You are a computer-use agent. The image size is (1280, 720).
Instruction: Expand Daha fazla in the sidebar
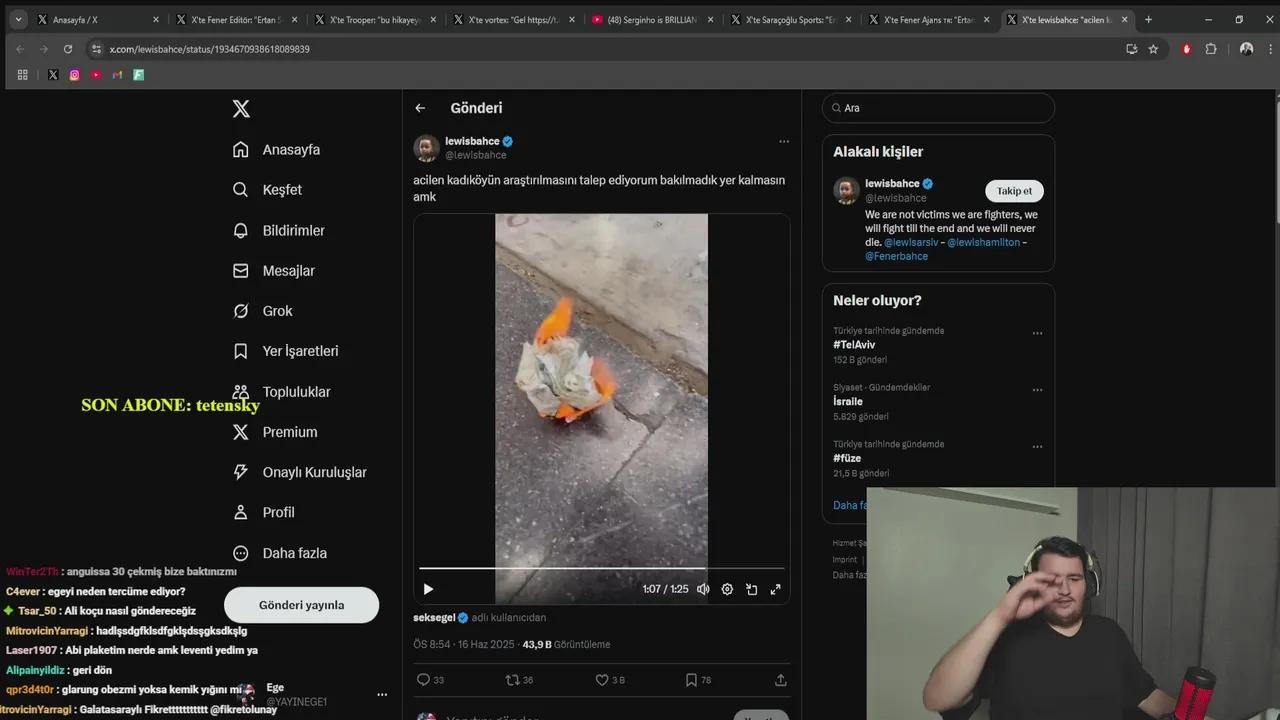(294, 552)
